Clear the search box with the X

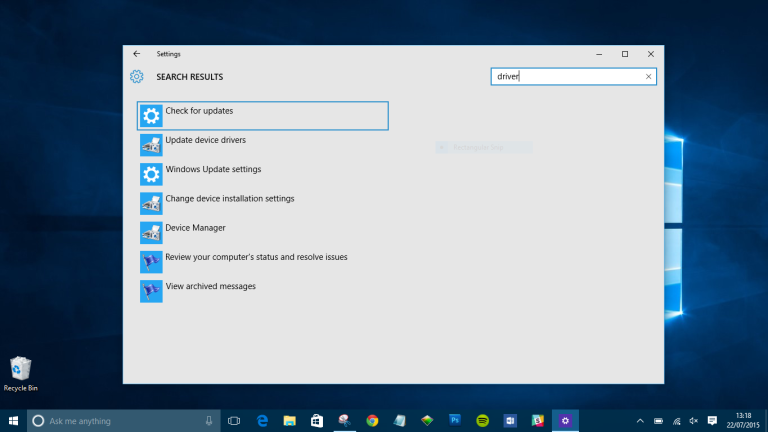coord(648,76)
